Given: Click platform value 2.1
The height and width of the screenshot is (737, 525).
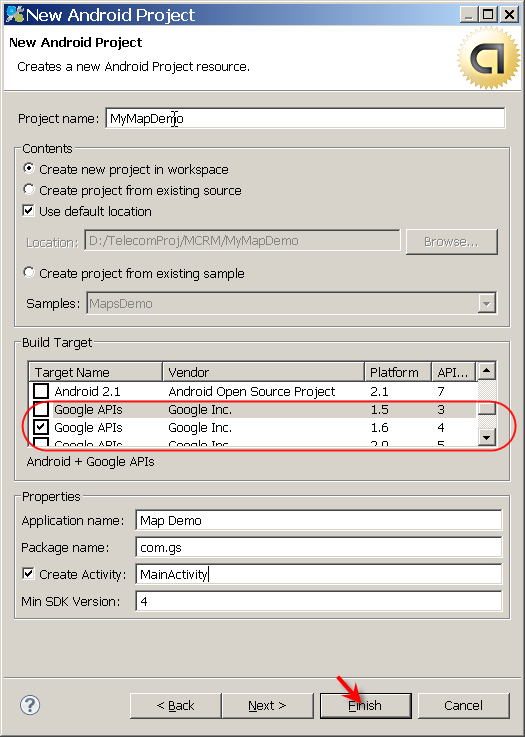Looking at the screenshot, I should tap(379, 391).
